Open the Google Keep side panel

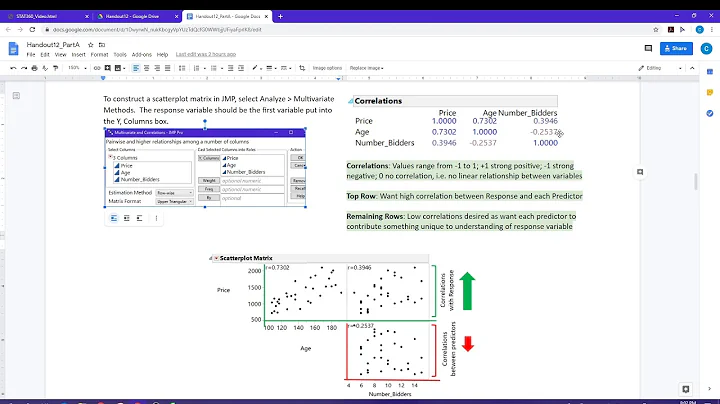[710, 92]
